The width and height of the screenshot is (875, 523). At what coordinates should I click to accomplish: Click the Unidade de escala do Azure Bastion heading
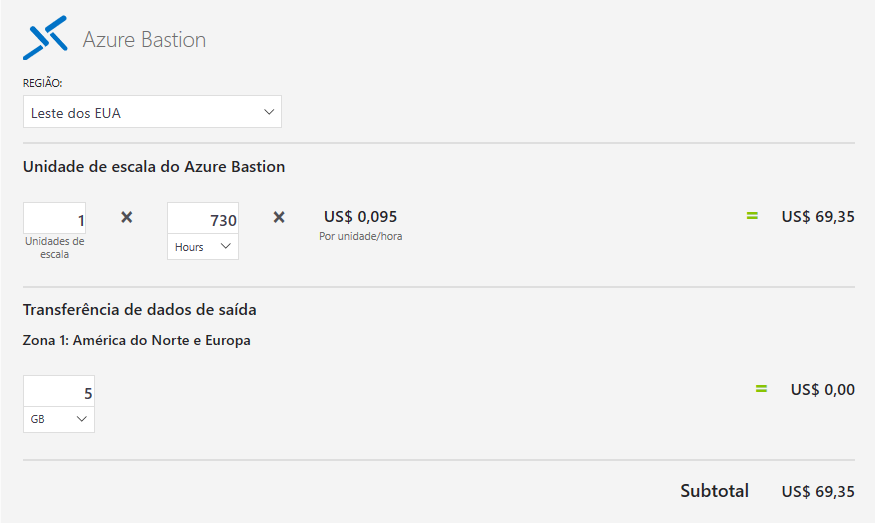tap(154, 167)
